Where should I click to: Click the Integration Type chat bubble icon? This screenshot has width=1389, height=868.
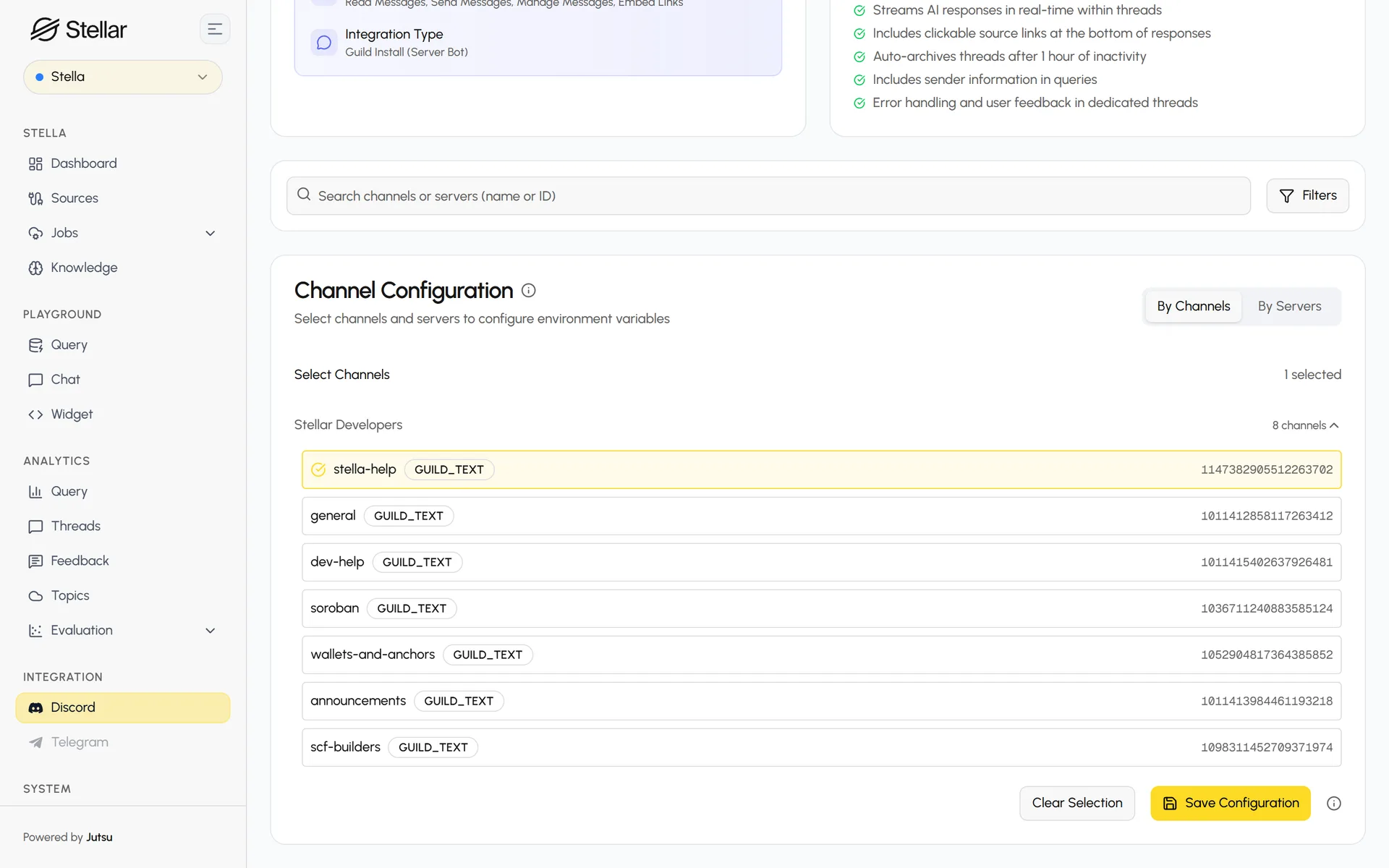coord(324,43)
